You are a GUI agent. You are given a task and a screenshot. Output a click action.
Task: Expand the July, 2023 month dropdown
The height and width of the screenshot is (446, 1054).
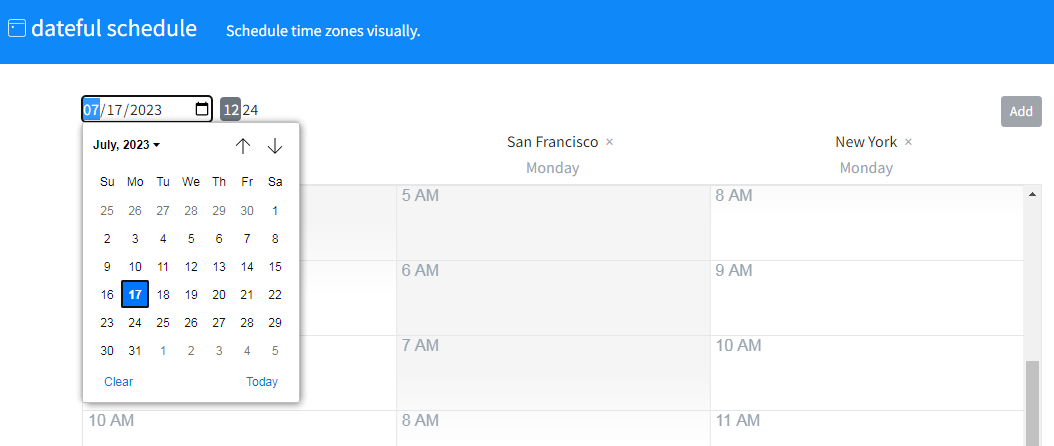[126, 145]
